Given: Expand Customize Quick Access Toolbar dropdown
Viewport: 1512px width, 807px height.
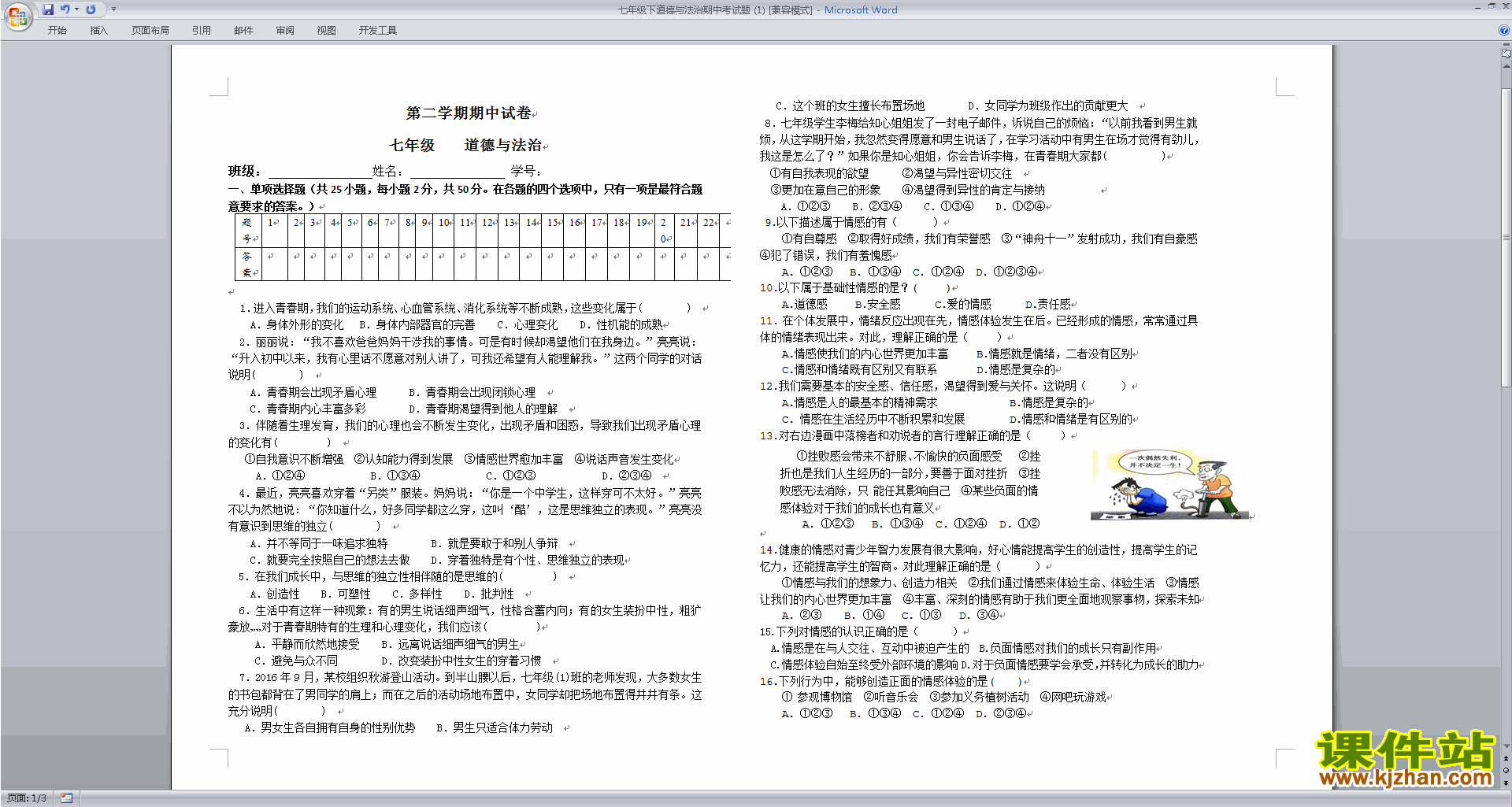Looking at the screenshot, I should pos(113,9).
